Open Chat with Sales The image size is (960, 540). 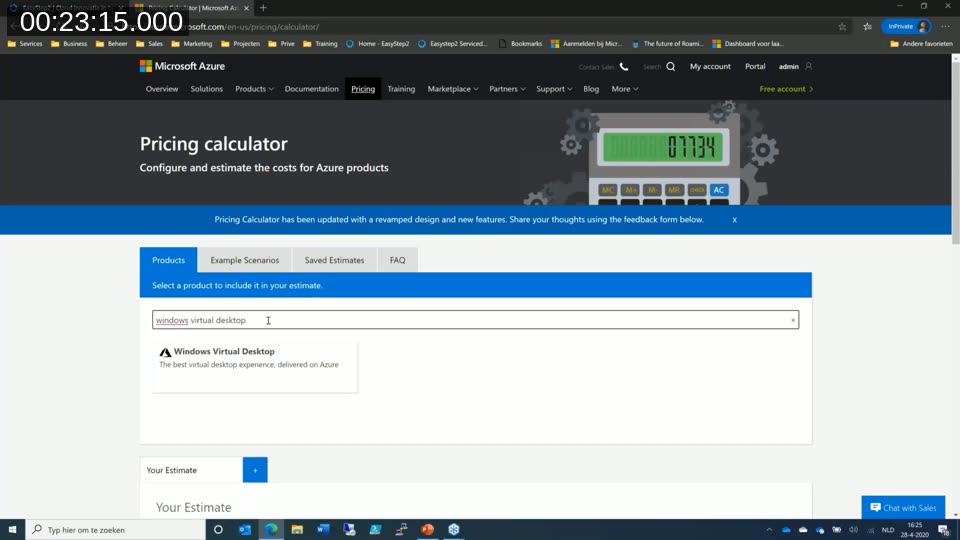[903, 508]
